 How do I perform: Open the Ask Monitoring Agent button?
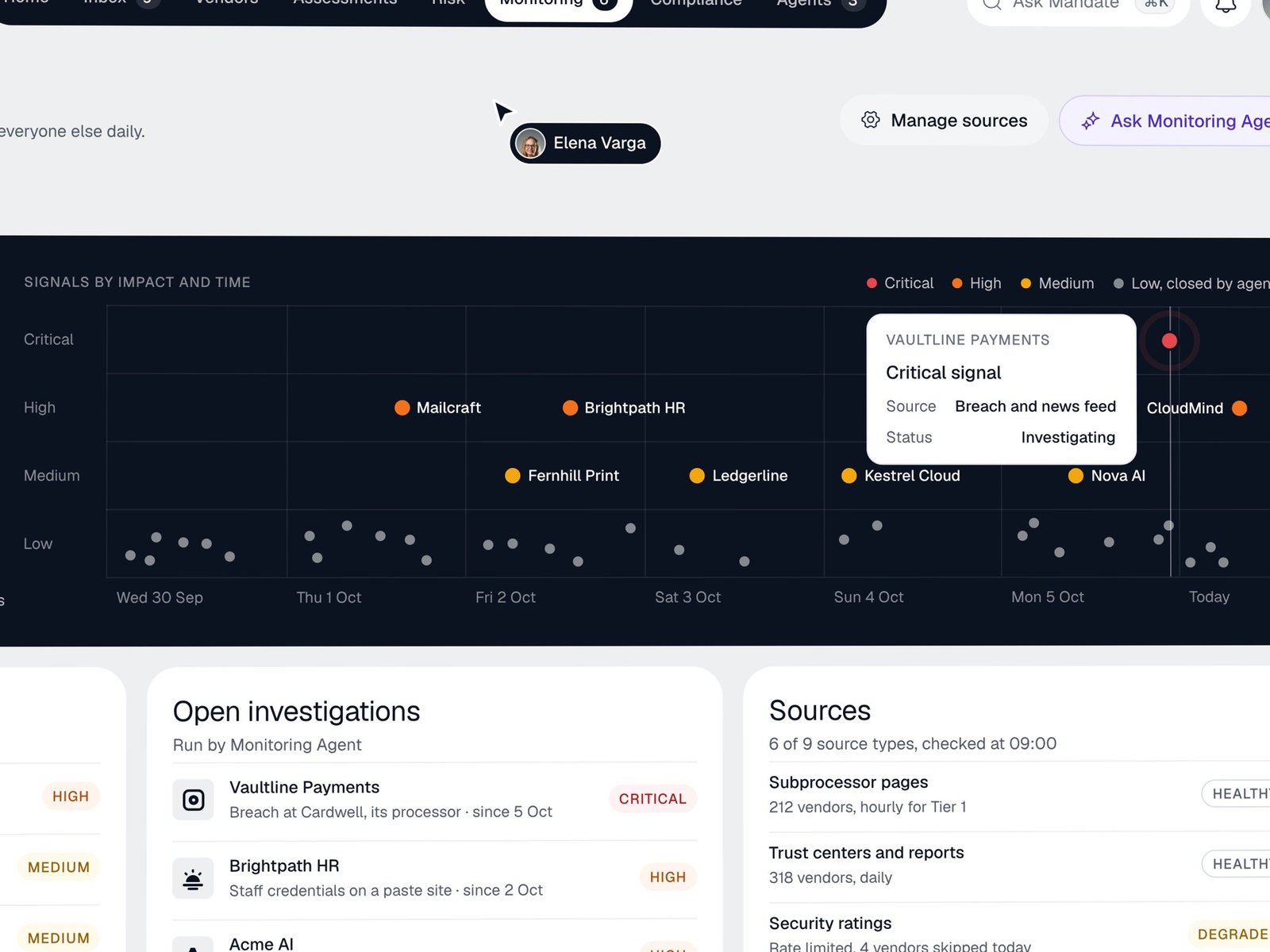coord(1165,121)
